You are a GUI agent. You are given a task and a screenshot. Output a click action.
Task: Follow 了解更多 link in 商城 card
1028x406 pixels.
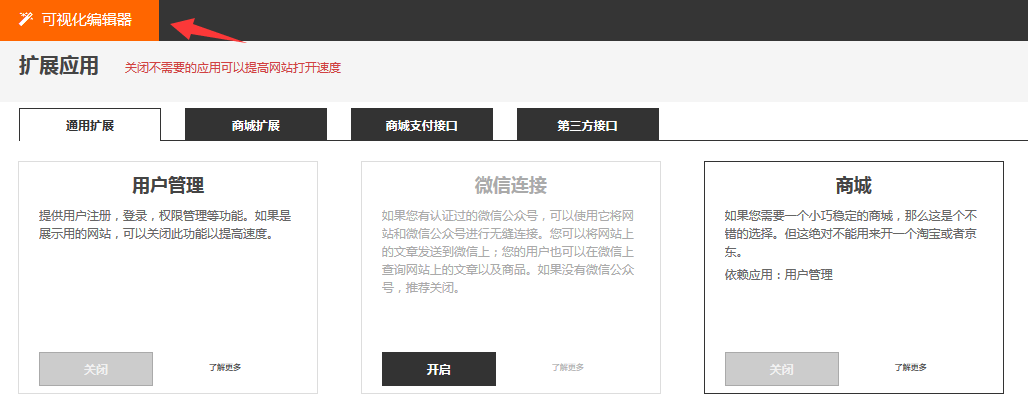click(x=911, y=368)
